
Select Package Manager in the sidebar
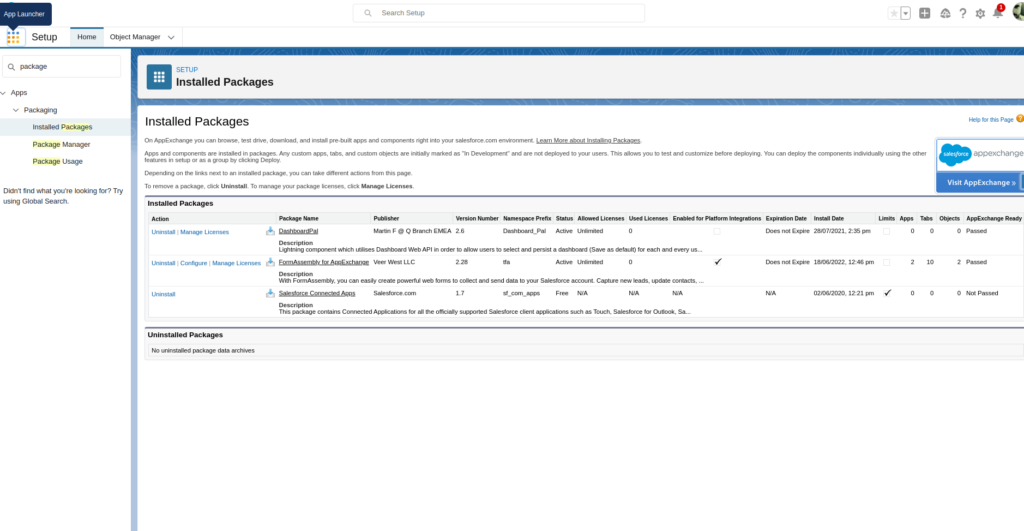pos(61,144)
